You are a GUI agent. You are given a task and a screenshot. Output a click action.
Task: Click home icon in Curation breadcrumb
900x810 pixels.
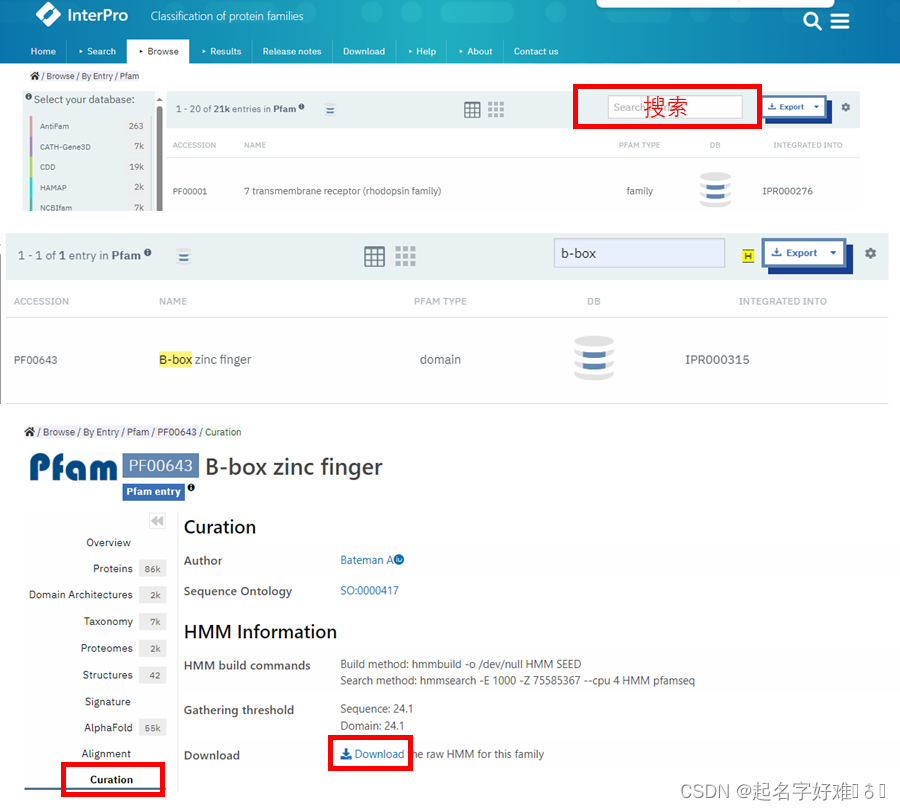tap(29, 432)
